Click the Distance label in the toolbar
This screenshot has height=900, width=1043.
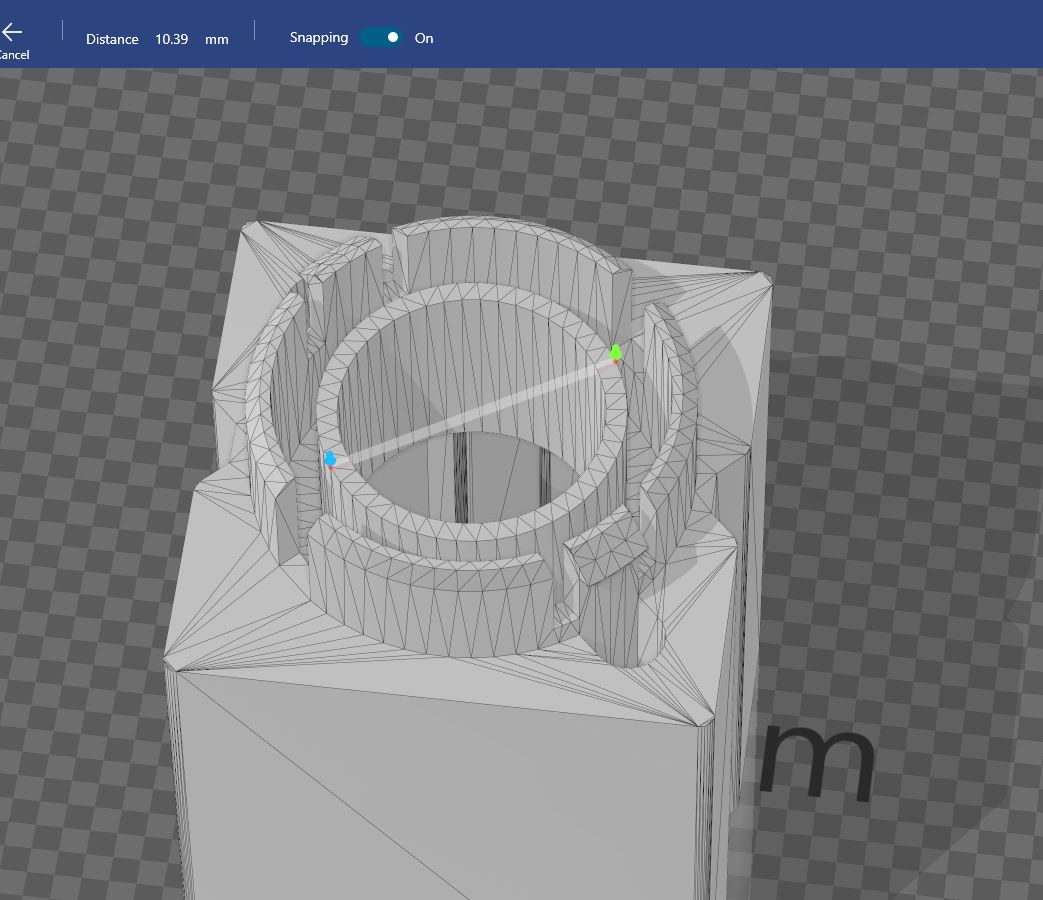pos(112,39)
